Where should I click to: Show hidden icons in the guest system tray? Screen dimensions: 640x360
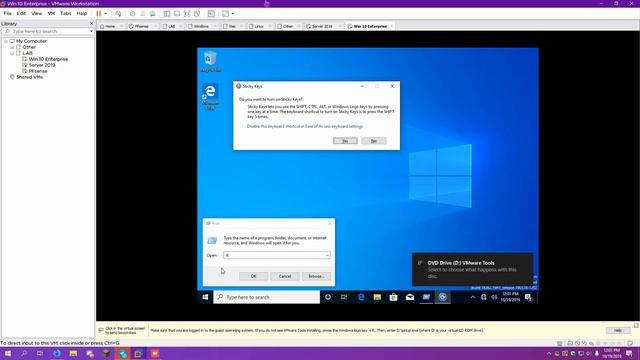click(x=473, y=297)
